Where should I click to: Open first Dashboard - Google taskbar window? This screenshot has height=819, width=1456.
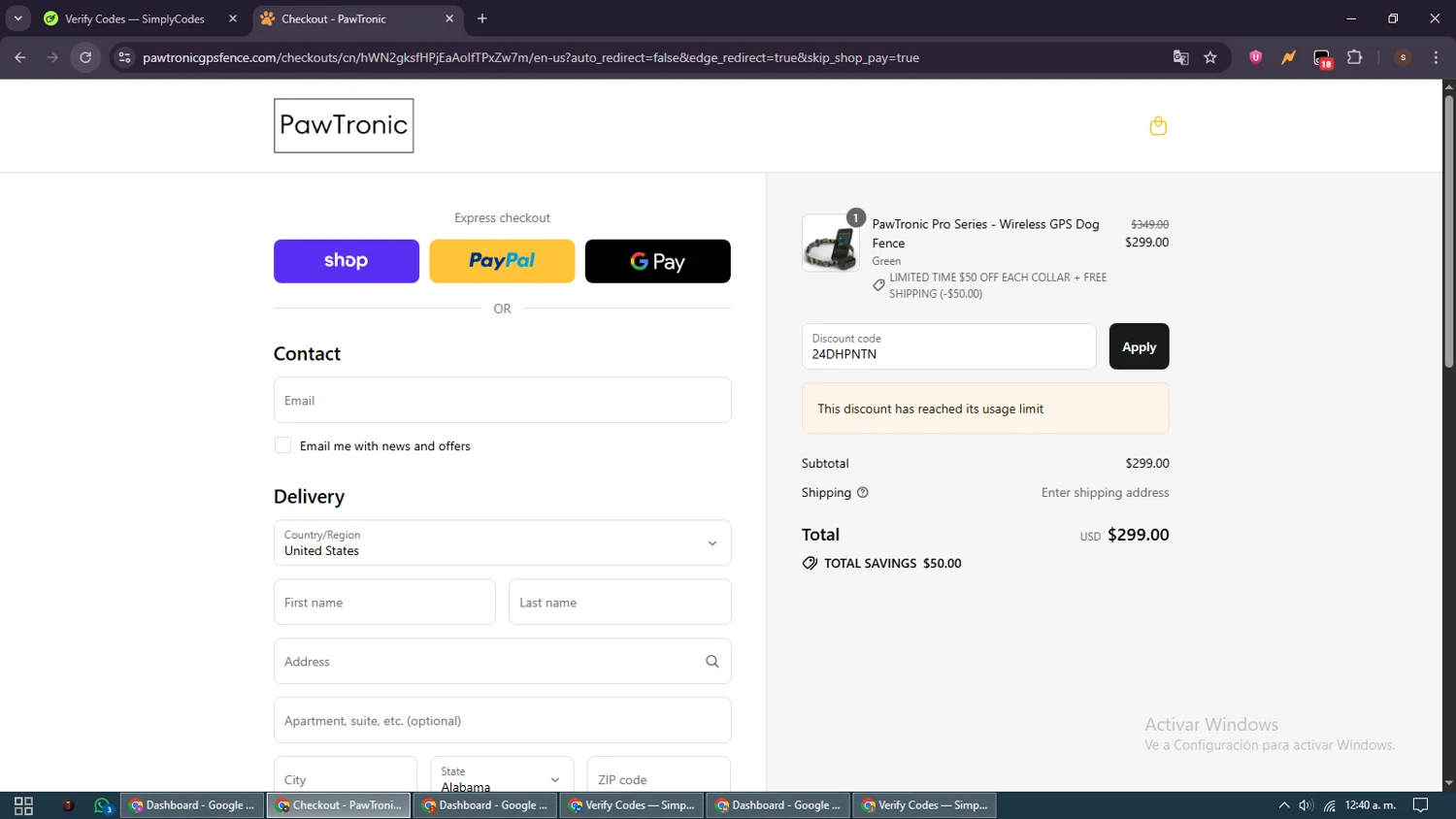(192, 805)
